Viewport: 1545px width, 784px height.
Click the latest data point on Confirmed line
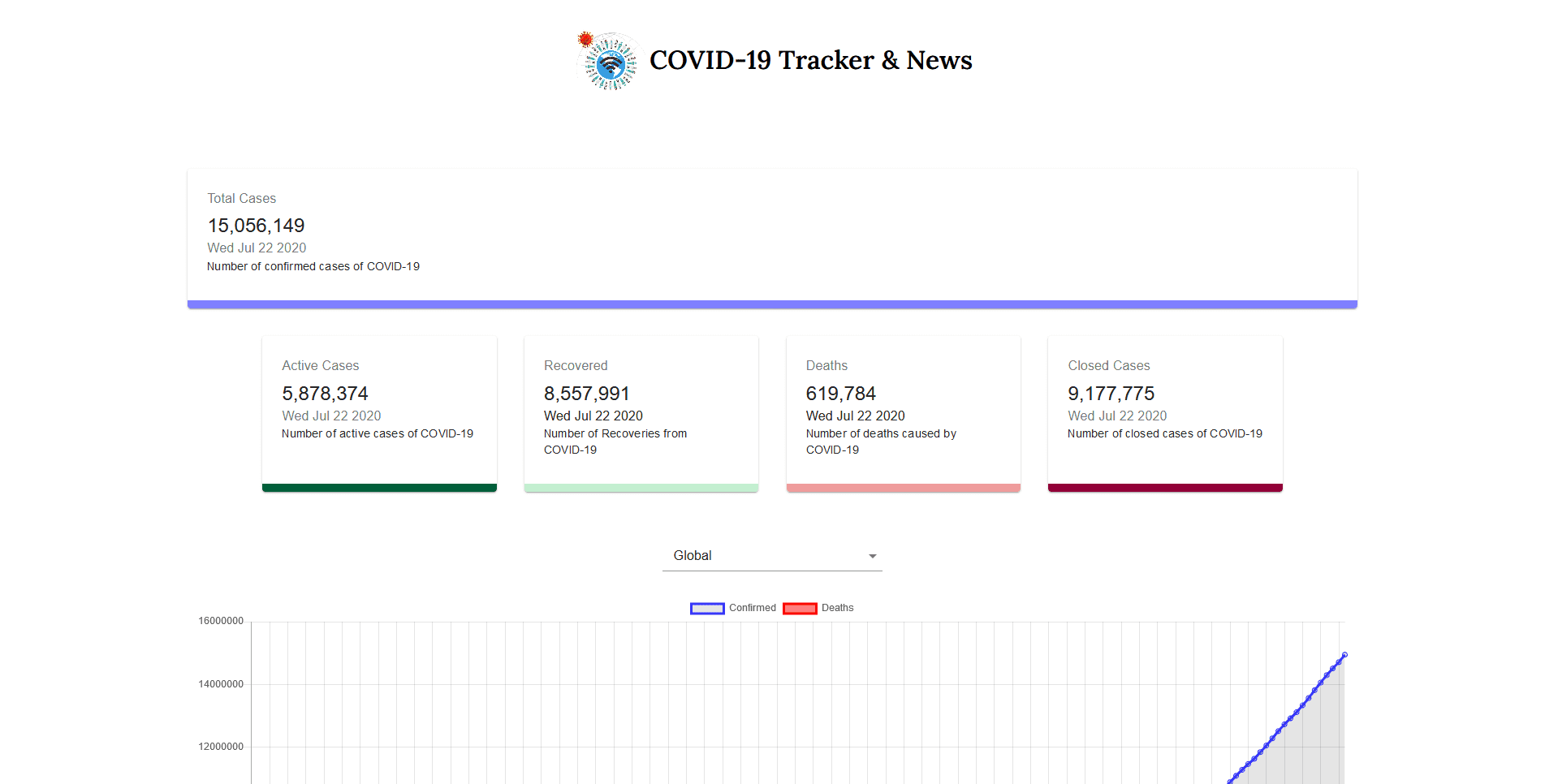tap(1344, 654)
